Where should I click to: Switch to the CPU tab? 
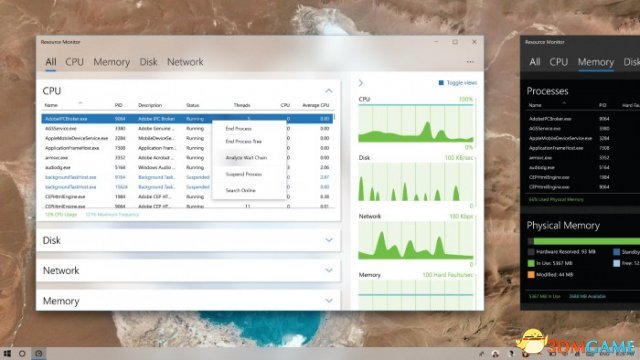coord(74,62)
